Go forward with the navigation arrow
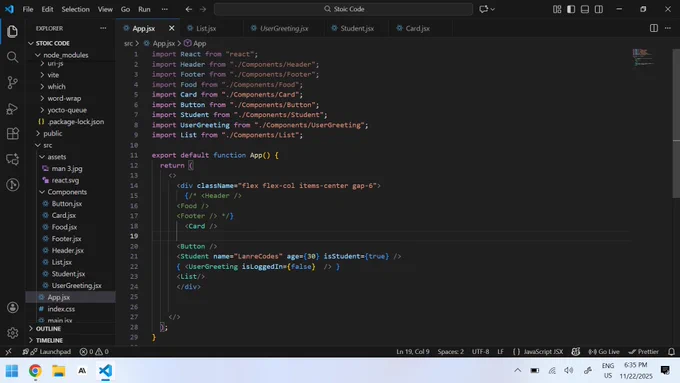Screen dimensions: 680x383 (x=203, y=9)
